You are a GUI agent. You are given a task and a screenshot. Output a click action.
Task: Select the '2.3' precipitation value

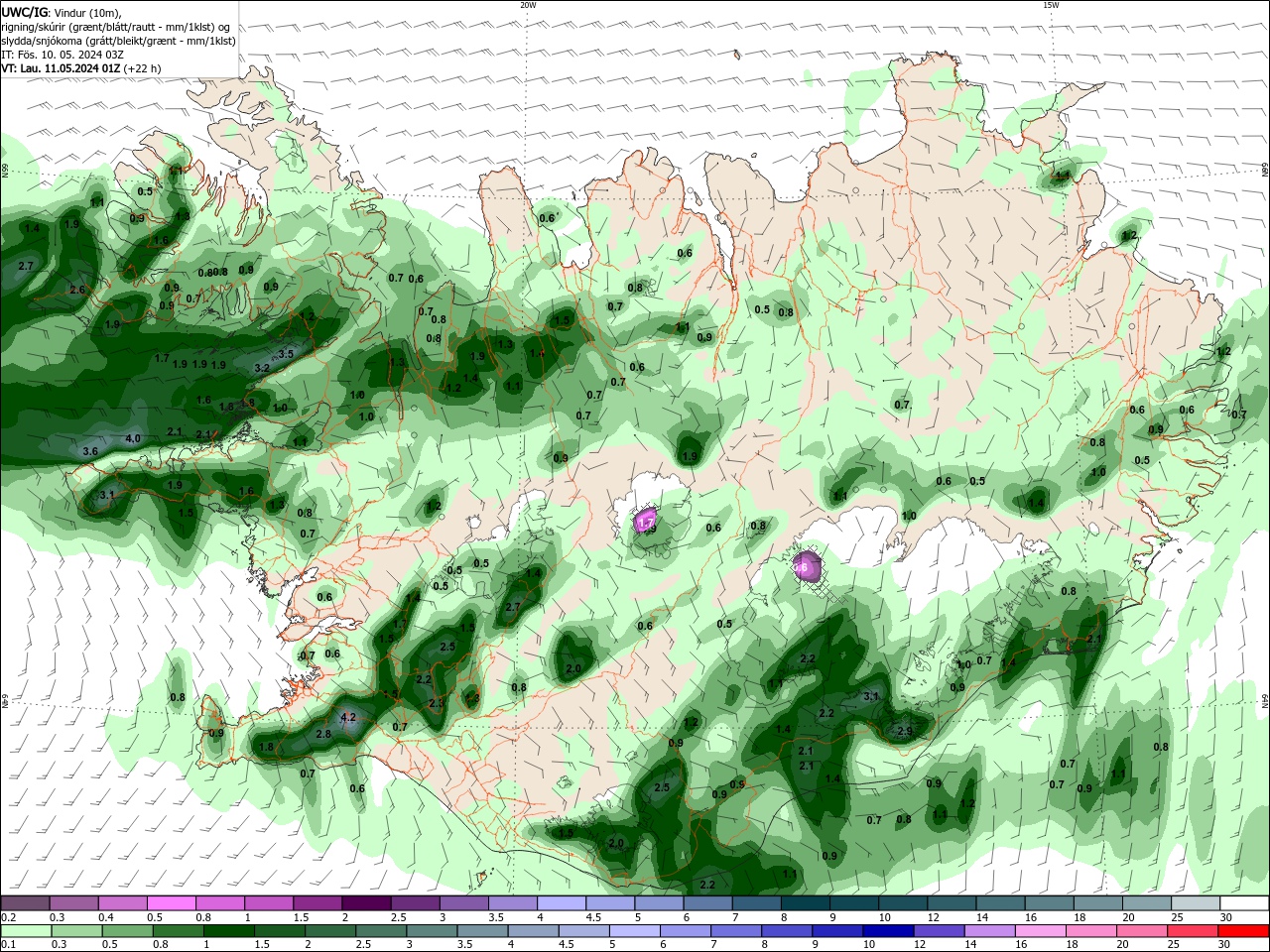[x=436, y=703]
